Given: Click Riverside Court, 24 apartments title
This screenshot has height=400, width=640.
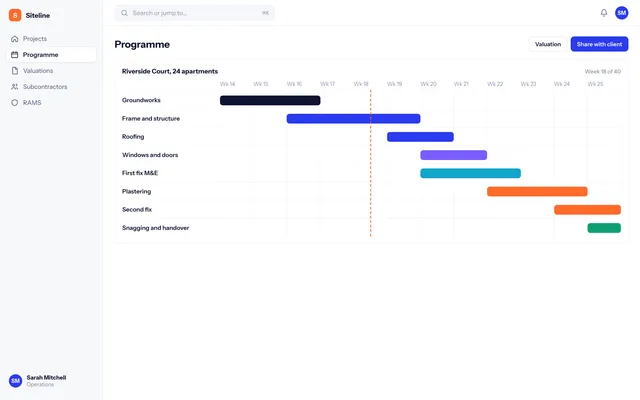Looking at the screenshot, I should (x=170, y=71).
